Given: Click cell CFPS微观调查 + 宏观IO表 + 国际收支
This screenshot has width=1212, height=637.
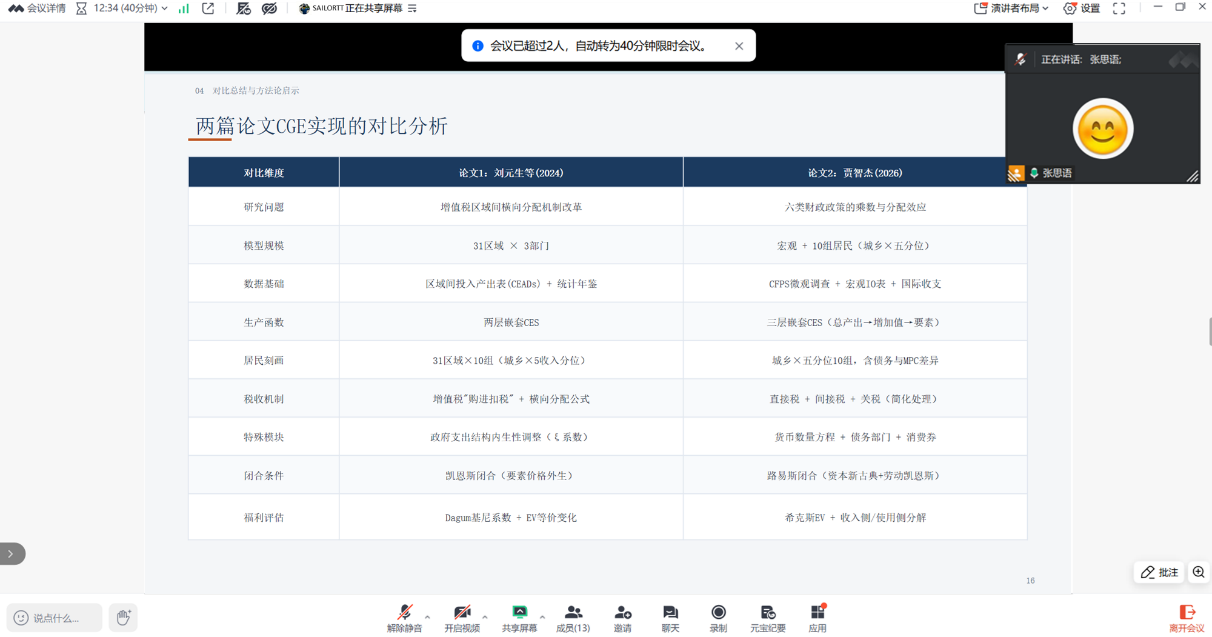Looking at the screenshot, I should [855, 284].
